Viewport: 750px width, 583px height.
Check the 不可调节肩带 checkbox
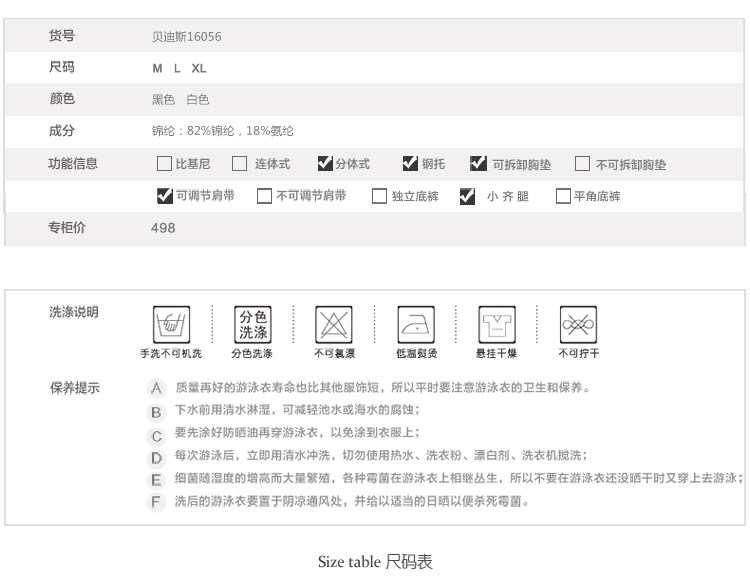(264, 196)
